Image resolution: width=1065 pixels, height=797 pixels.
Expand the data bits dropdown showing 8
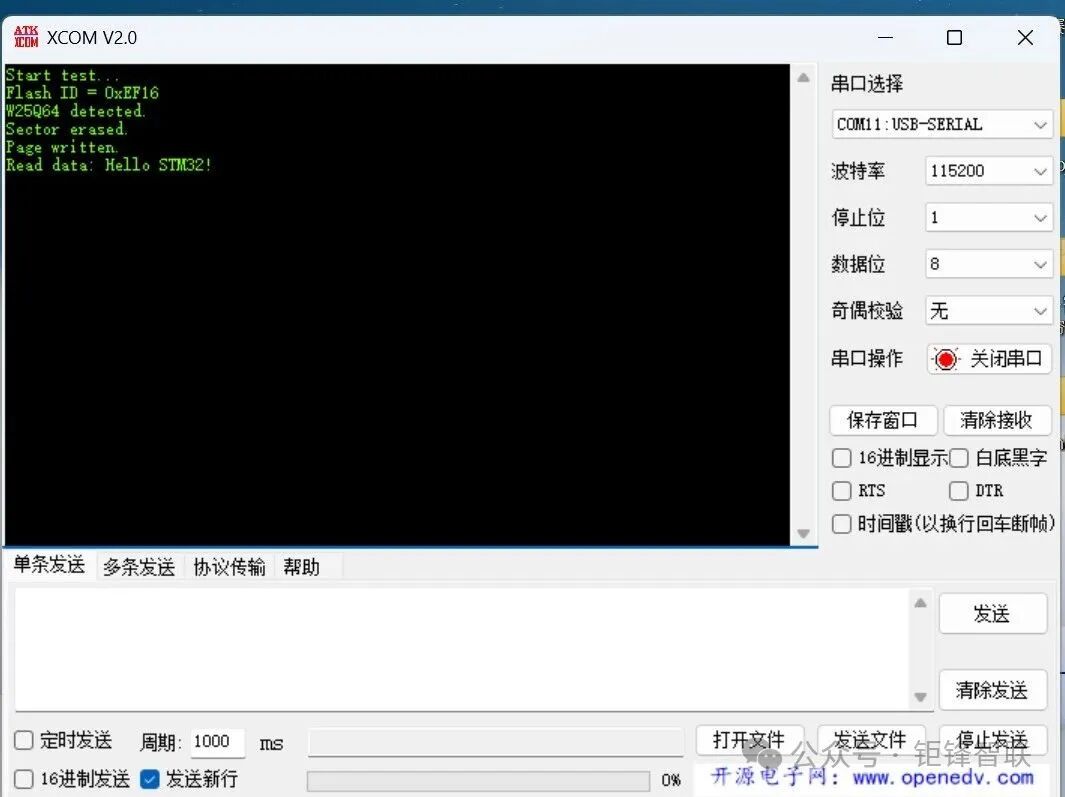click(x=989, y=264)
